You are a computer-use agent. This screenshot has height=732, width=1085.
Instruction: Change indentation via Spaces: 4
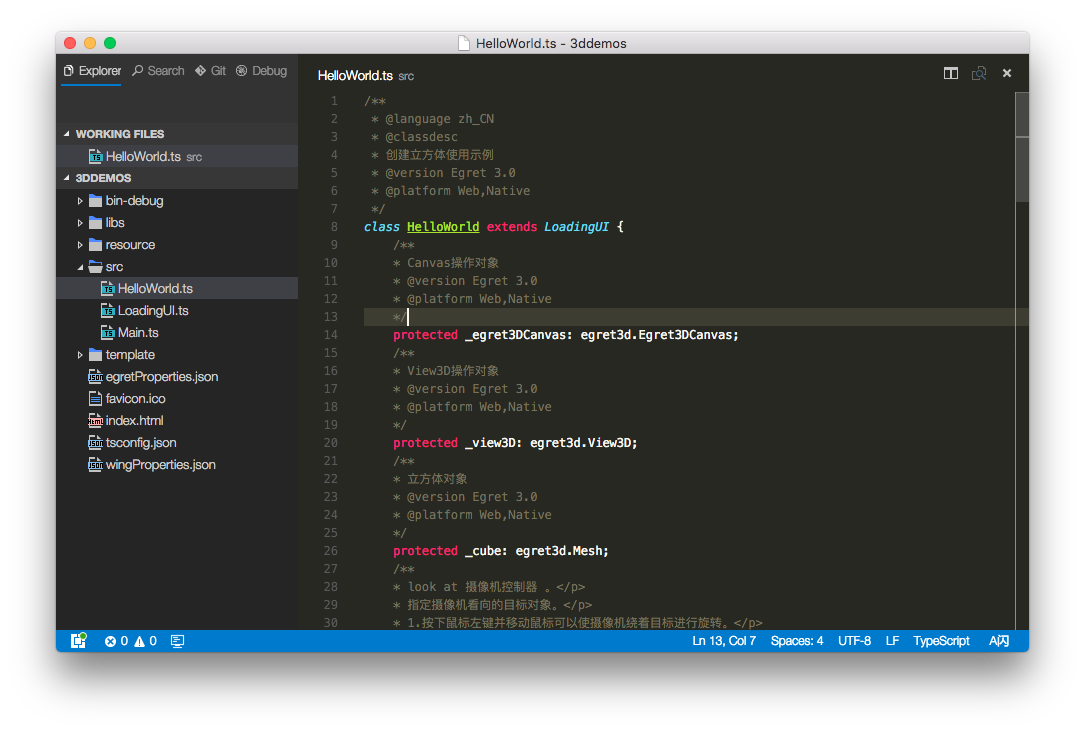797,641
